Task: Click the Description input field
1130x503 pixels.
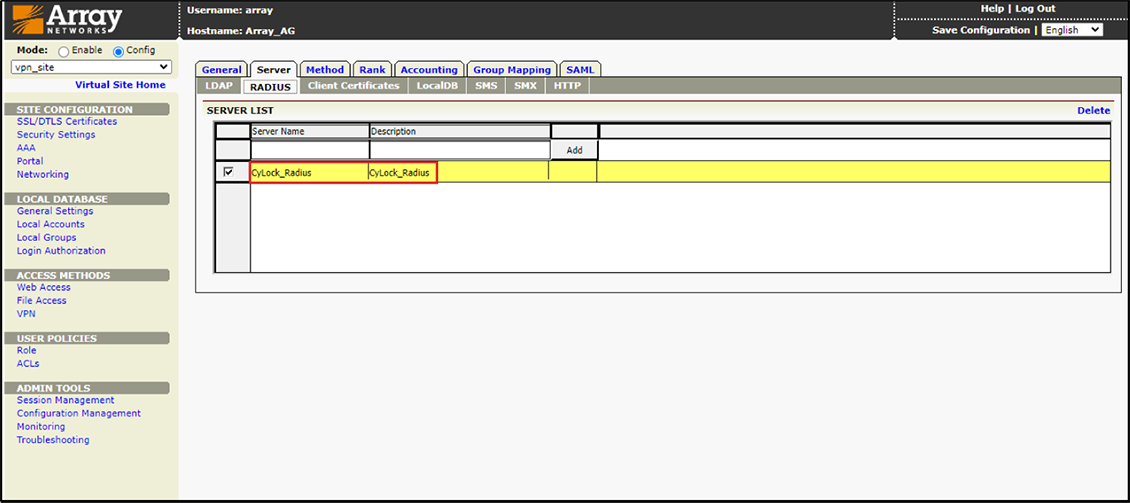Action: (x=459, y=150)
